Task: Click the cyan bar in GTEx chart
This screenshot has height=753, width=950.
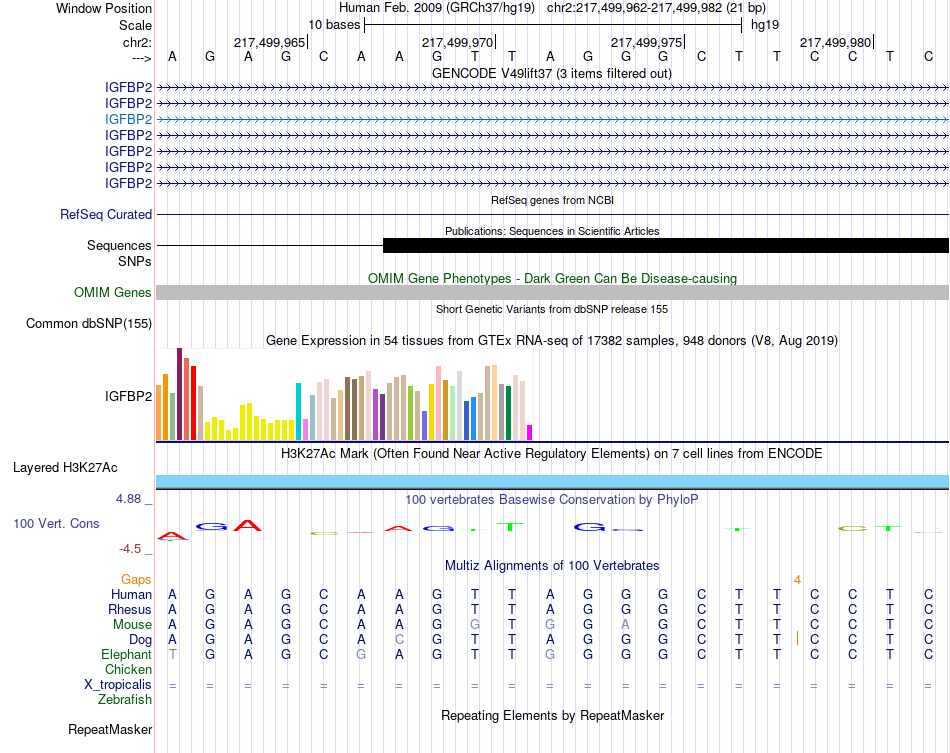Action: [299, 411]
